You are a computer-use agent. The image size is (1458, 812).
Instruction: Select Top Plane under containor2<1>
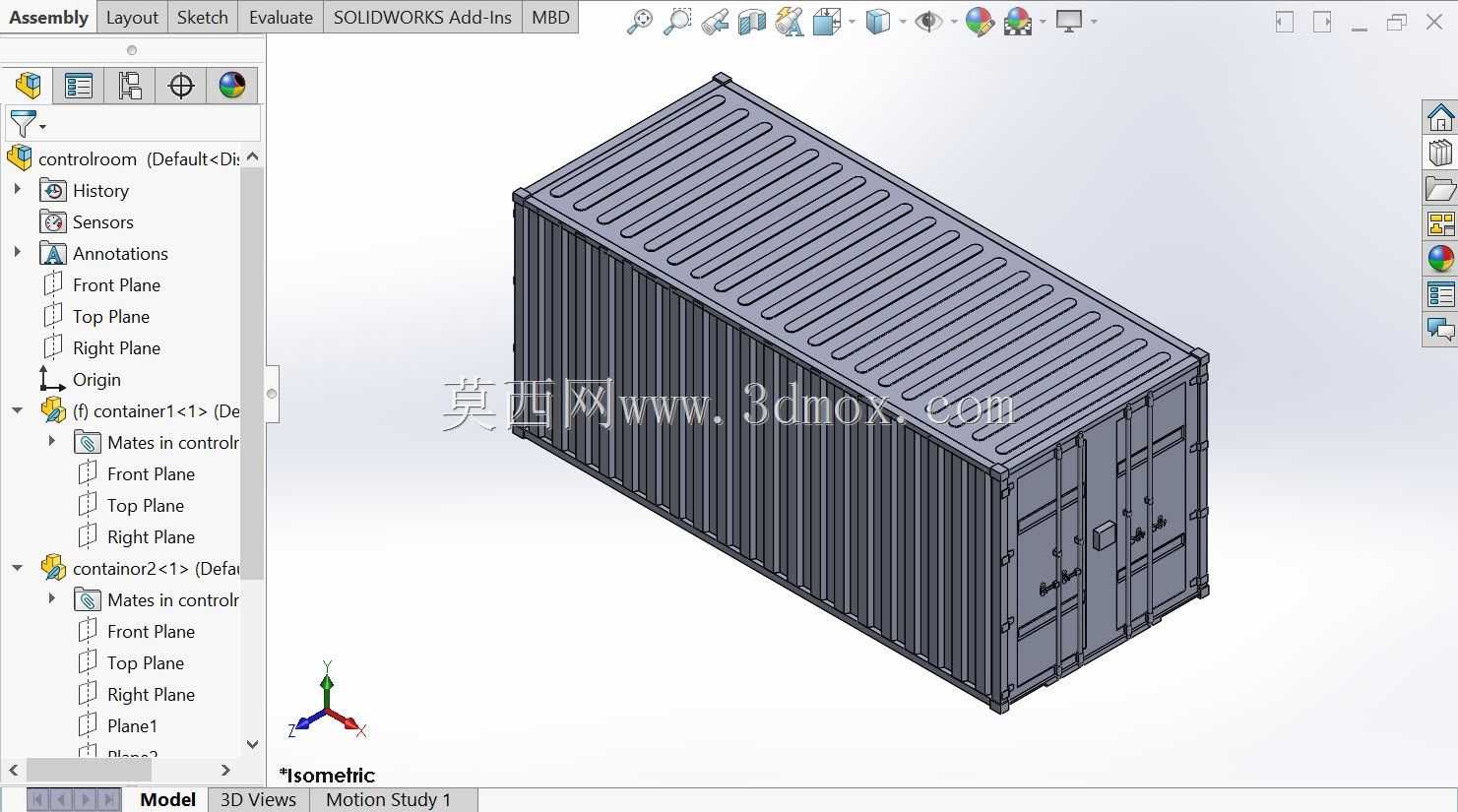[x=131, y=662]
